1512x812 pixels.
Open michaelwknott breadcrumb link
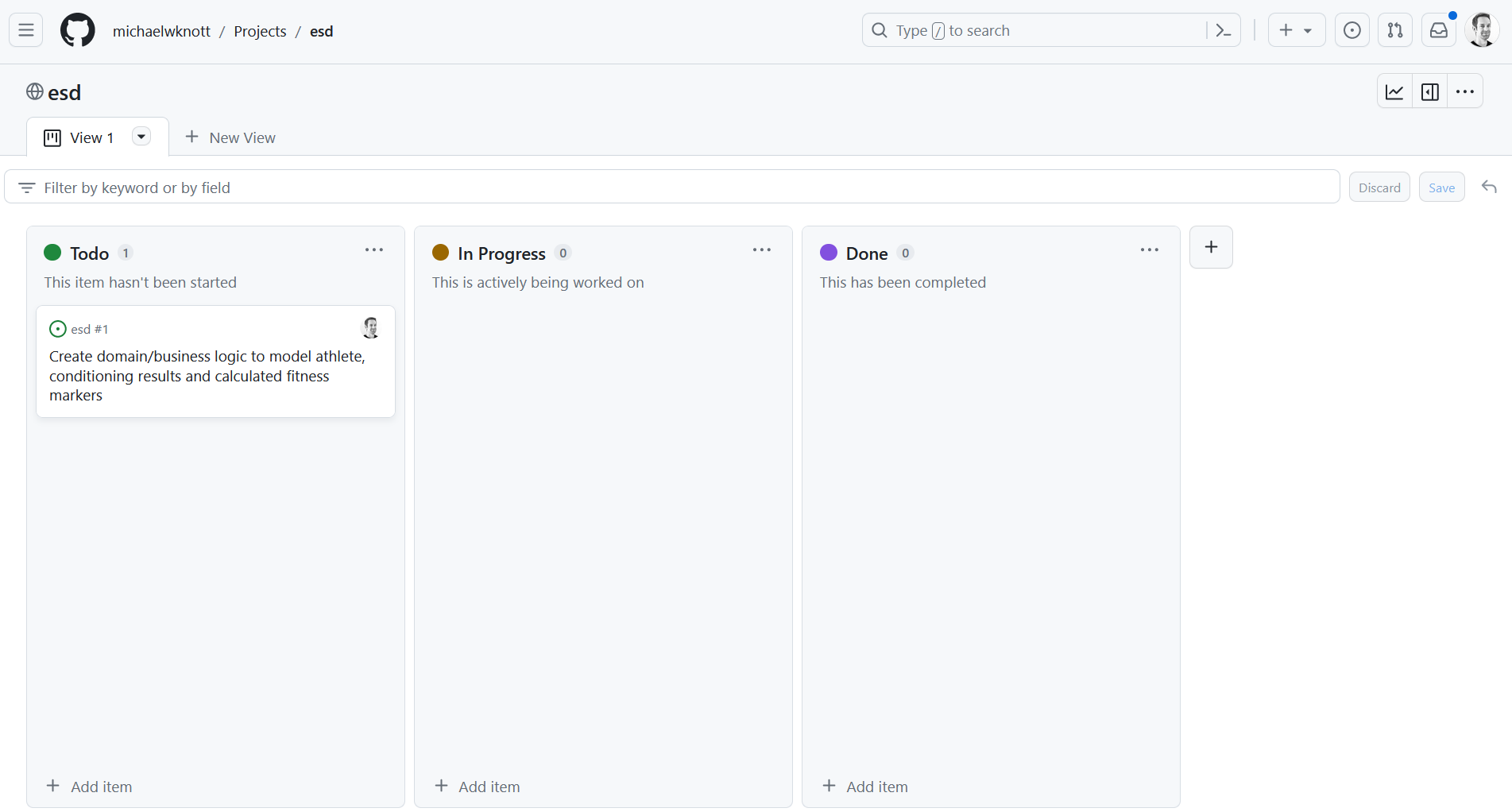[x=162, y=31]
